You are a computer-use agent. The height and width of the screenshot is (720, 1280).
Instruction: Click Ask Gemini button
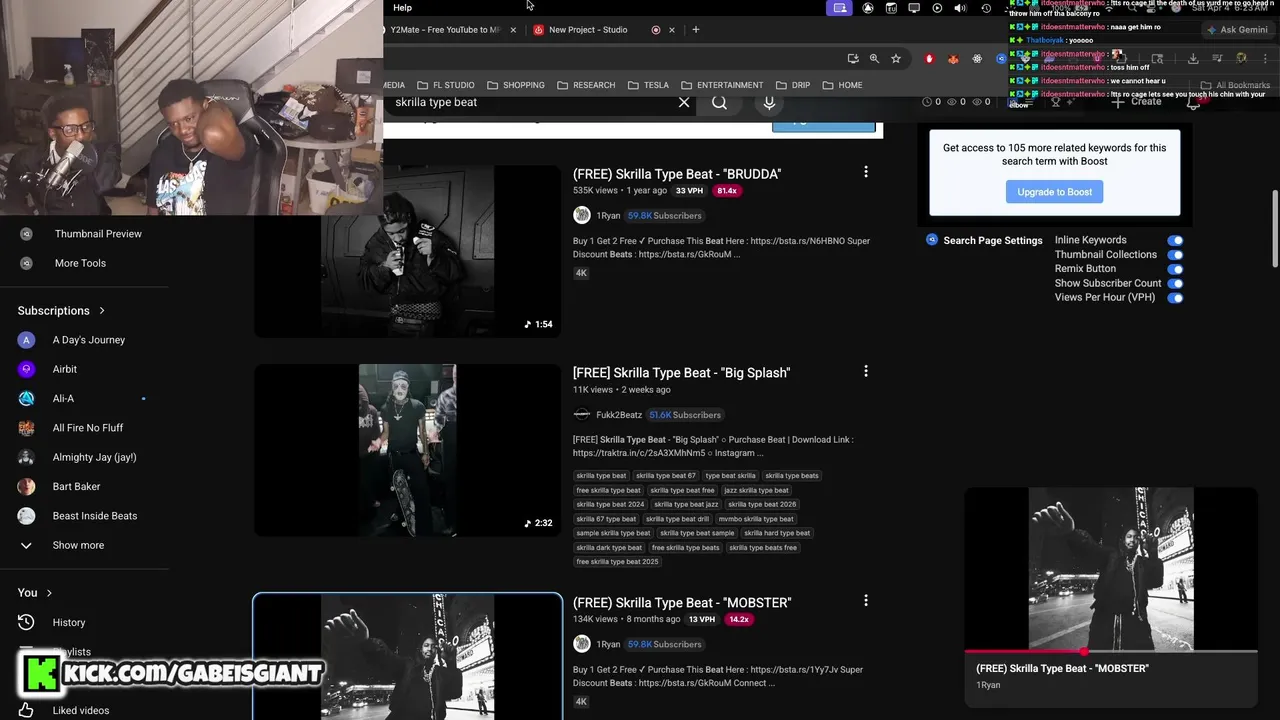[1236, 30]
